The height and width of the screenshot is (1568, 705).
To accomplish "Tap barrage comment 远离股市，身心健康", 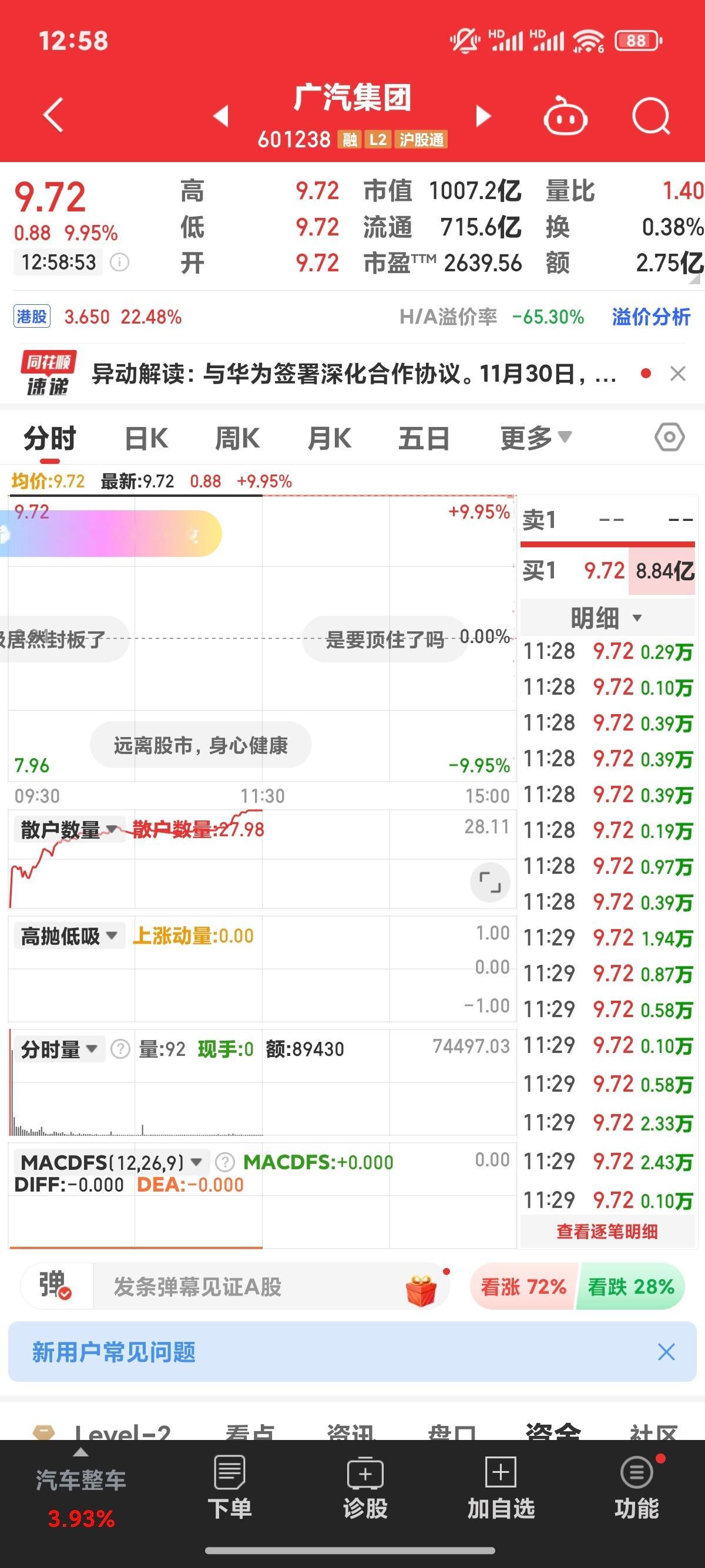I will 200,745.
